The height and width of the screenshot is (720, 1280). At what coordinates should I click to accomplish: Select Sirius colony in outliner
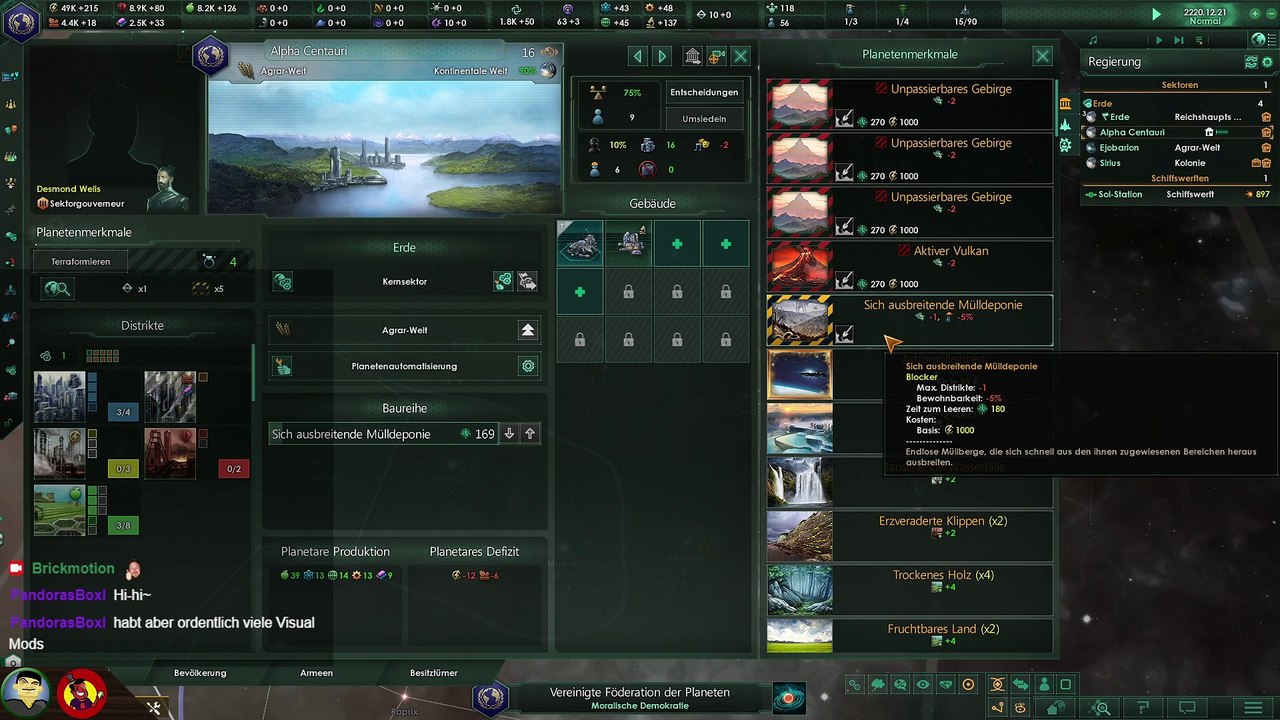(x=1179, y=163)
